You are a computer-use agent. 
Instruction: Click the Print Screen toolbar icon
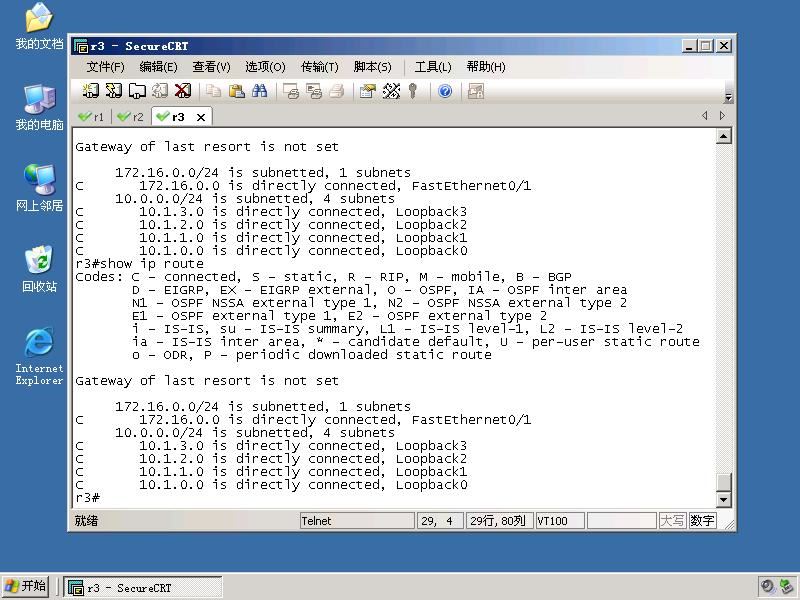point(290,91)
